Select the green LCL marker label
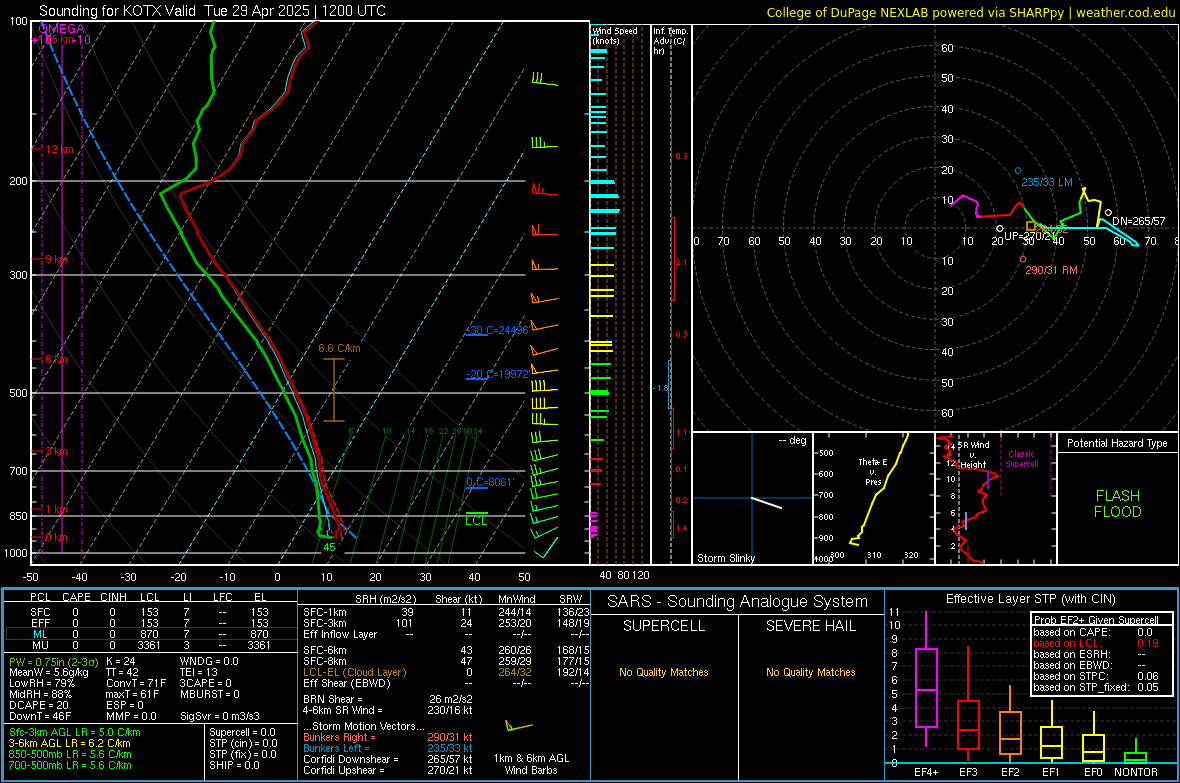The width and height of the screenshot is (1180, 783). click(x=476, y=521)
